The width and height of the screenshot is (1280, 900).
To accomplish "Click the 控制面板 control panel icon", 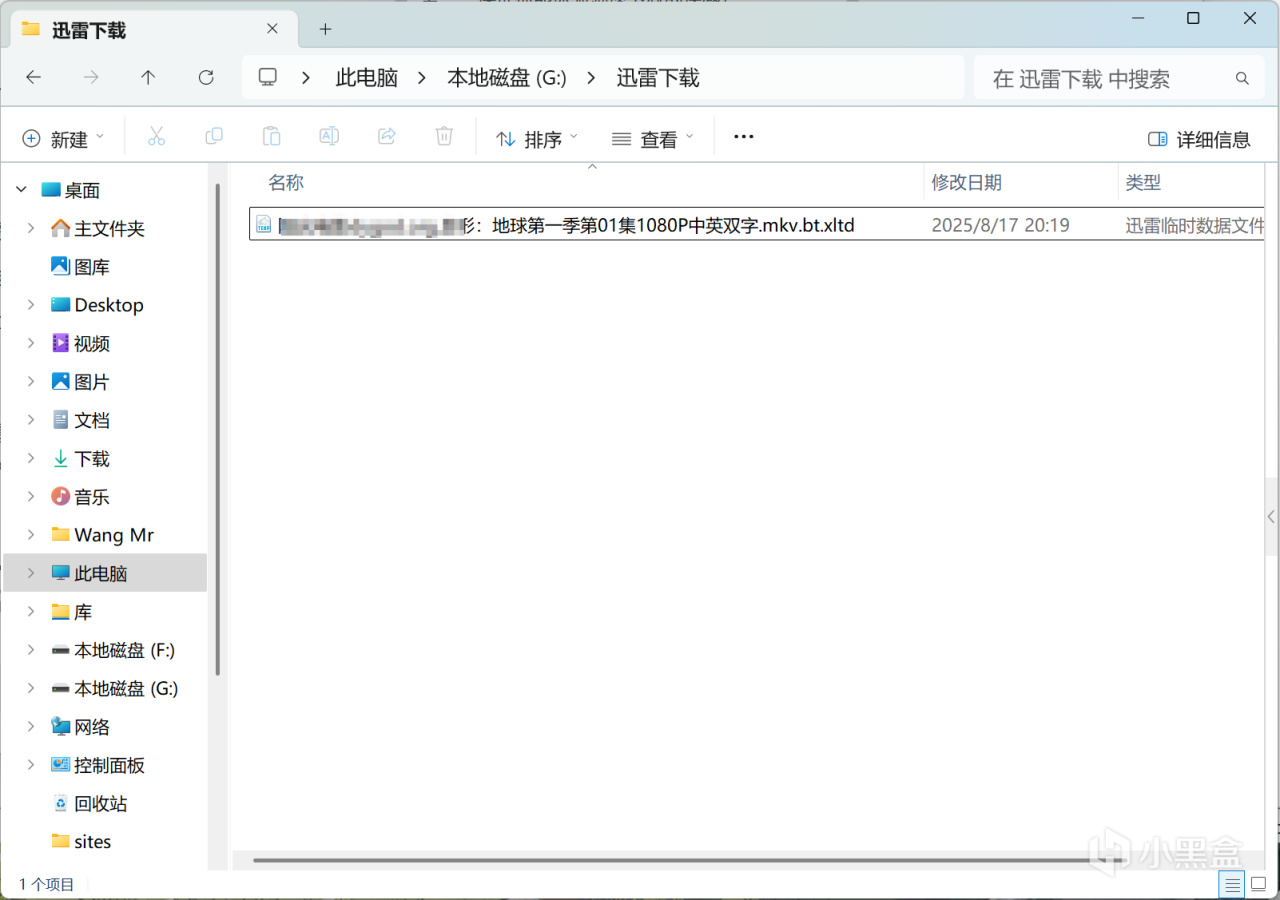I will click(x=60, y=764).
